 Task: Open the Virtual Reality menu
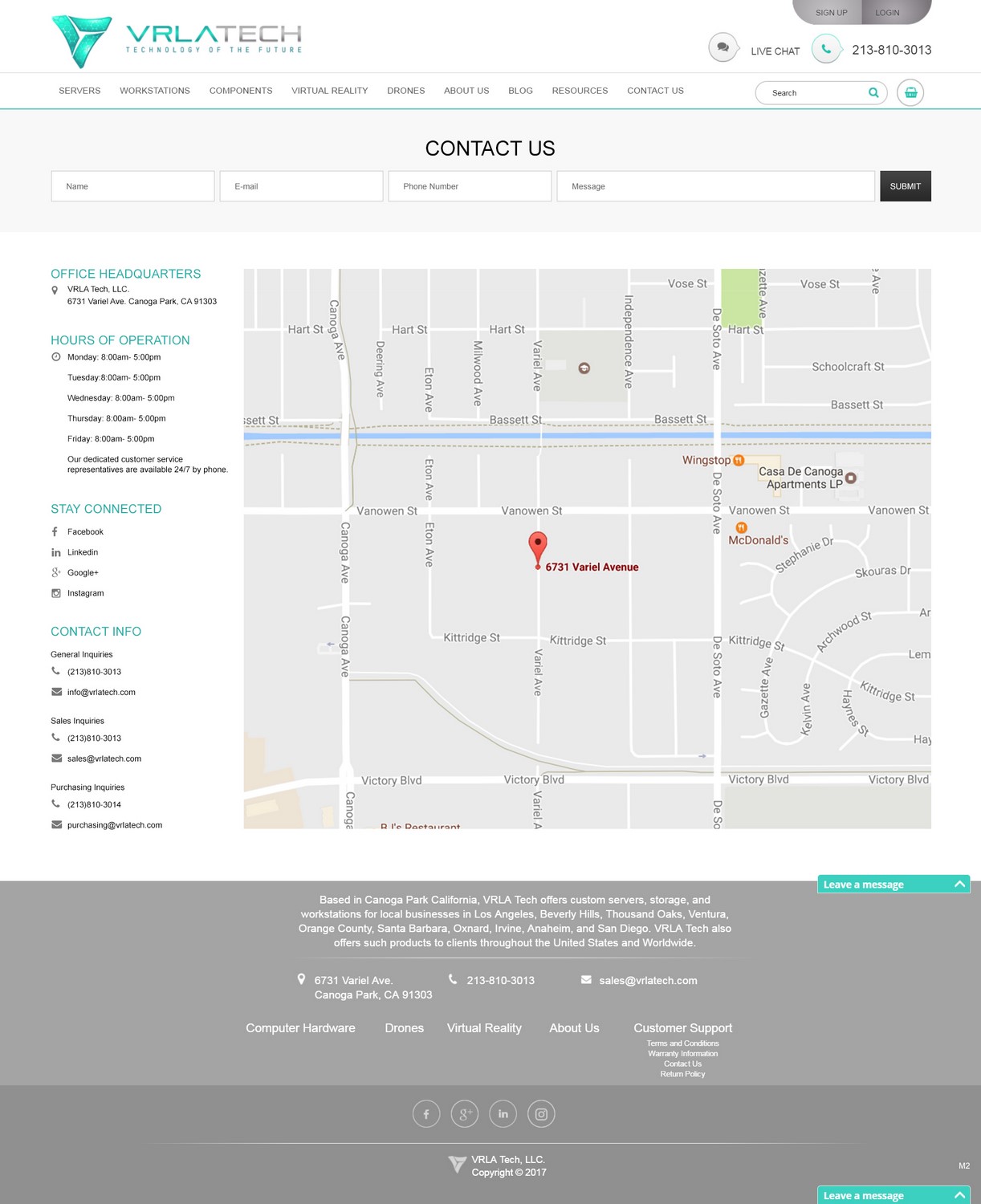[x=330, y=91]
